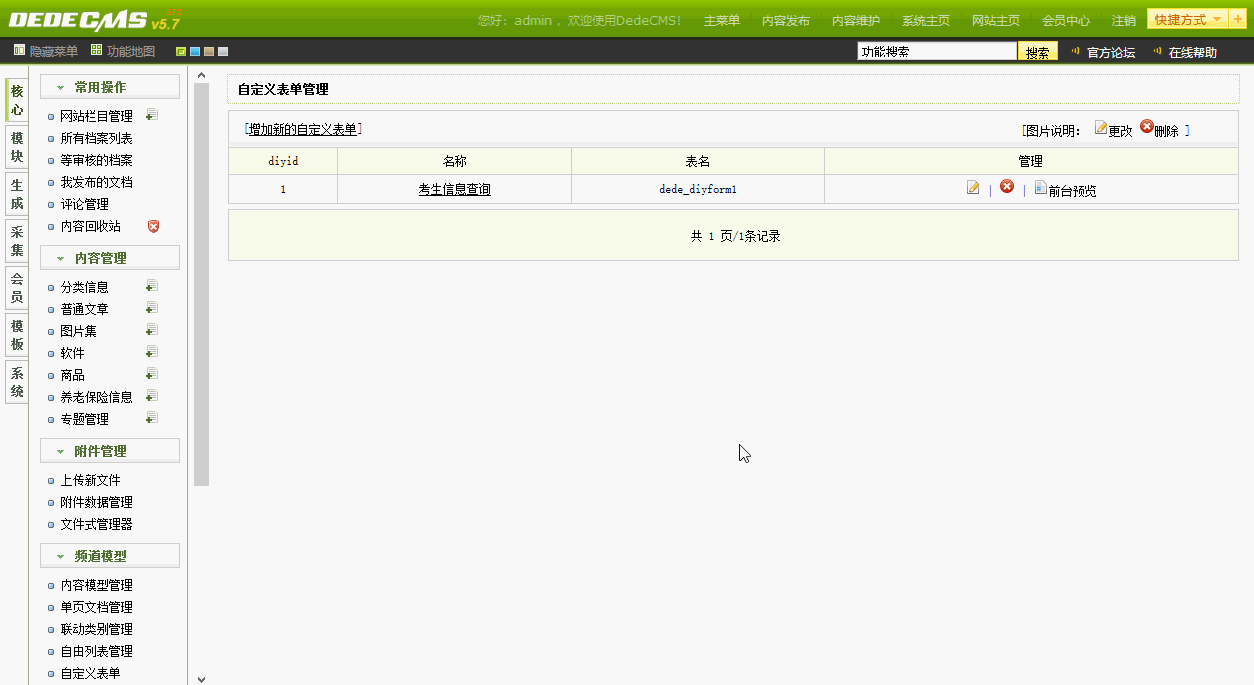
Task: Empty the 内容回收站 with the red icon
Action: [x=152, y=226]
